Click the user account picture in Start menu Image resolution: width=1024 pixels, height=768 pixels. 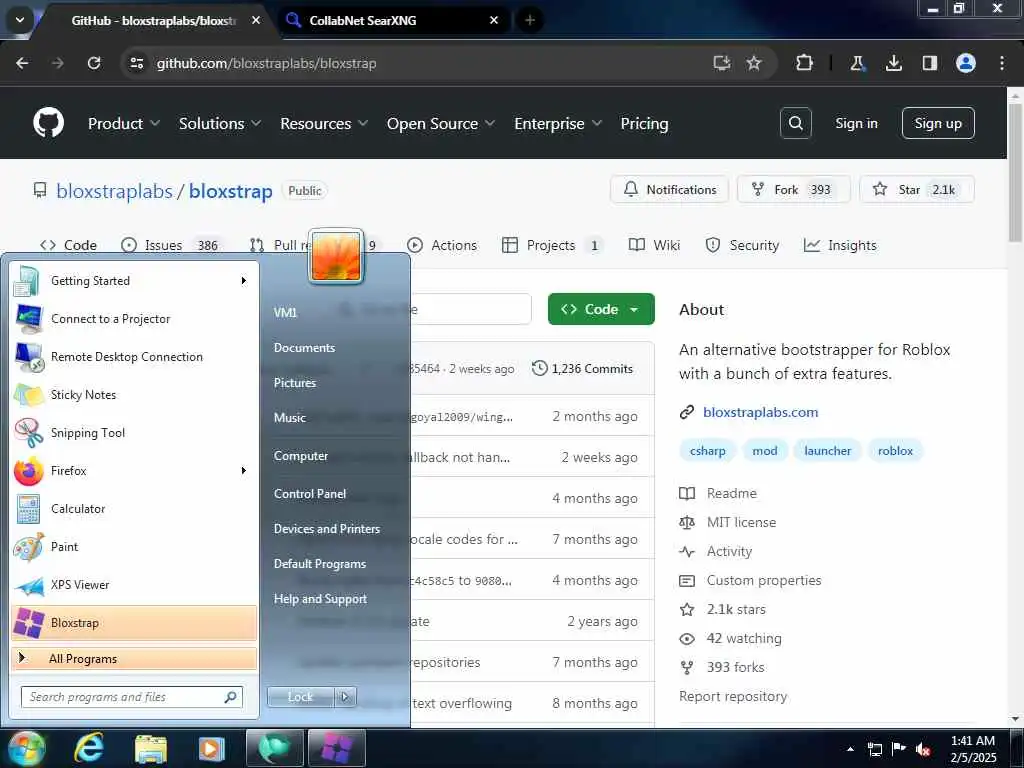[336, 257]
